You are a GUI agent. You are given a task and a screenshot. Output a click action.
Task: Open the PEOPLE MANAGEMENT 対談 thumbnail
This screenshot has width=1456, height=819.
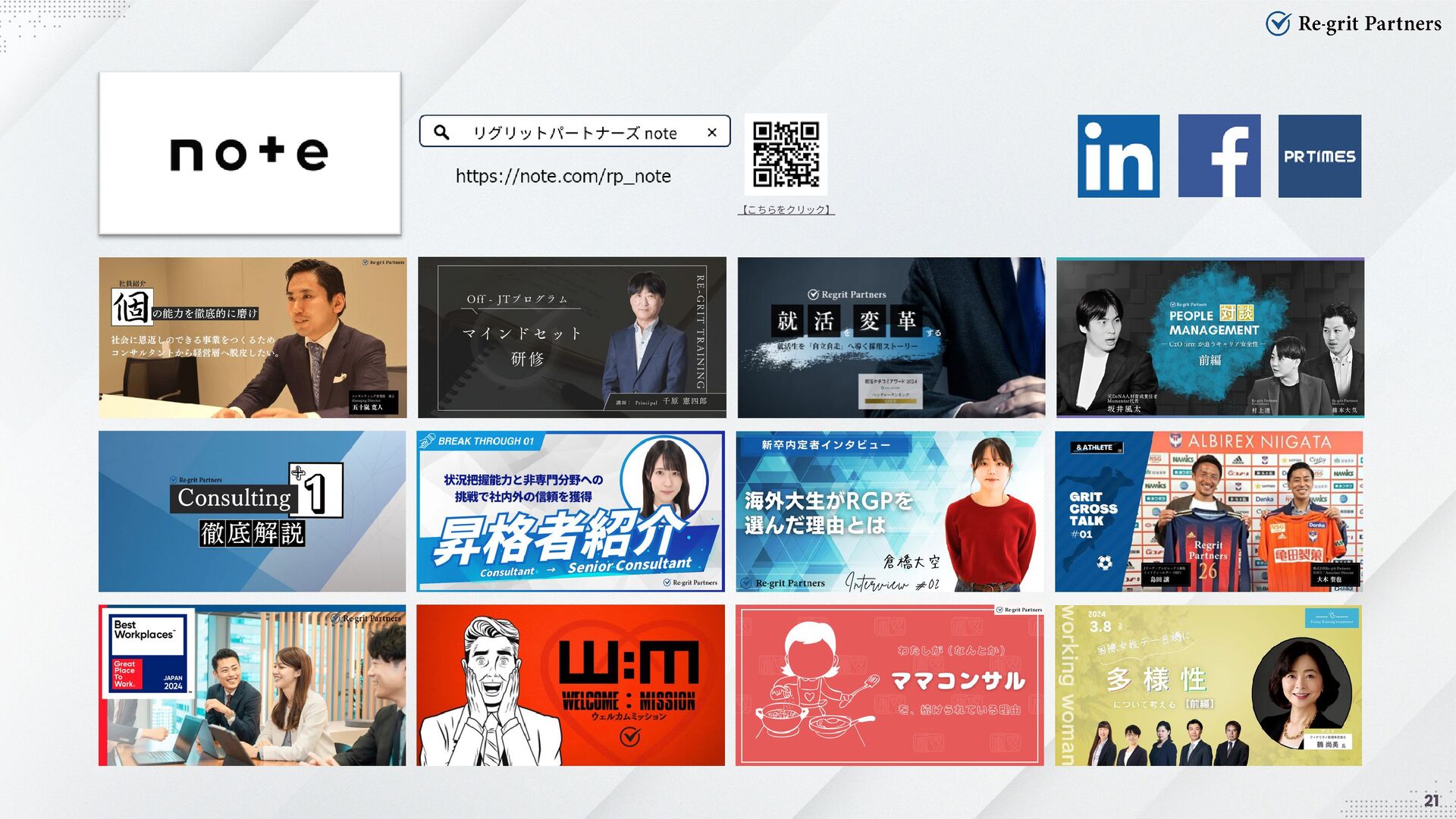coord(1210,337)
